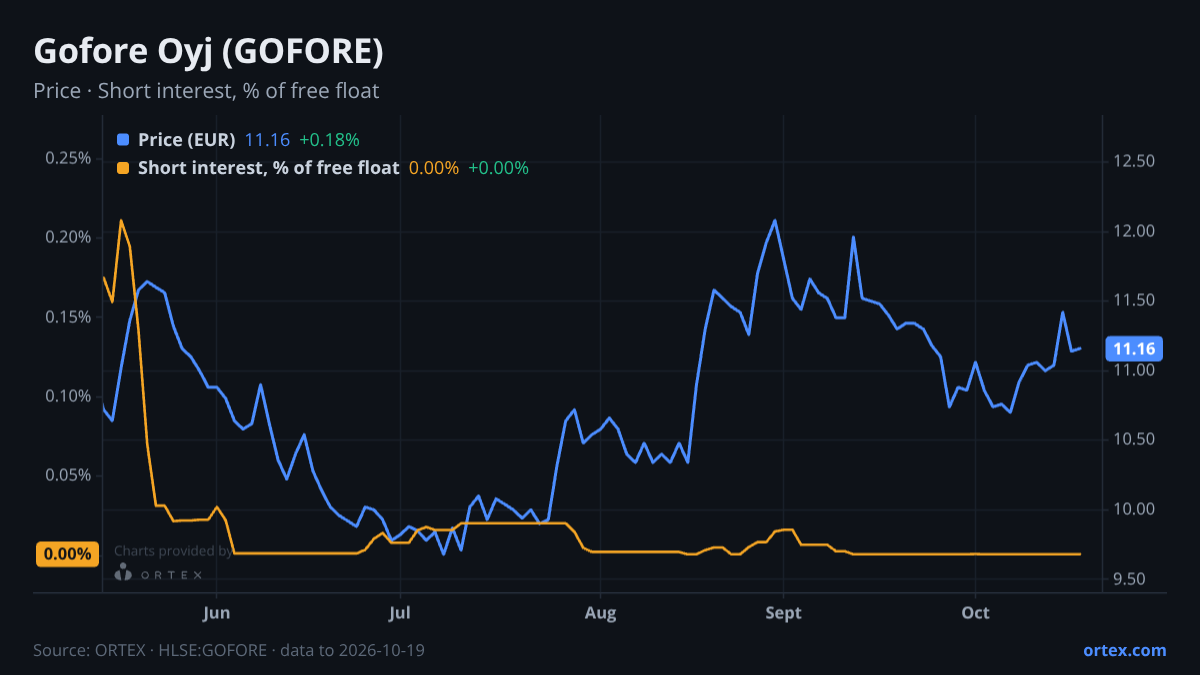Click the 11.50 right axis label
The image size is (1200, 675).
point(1134,301)
